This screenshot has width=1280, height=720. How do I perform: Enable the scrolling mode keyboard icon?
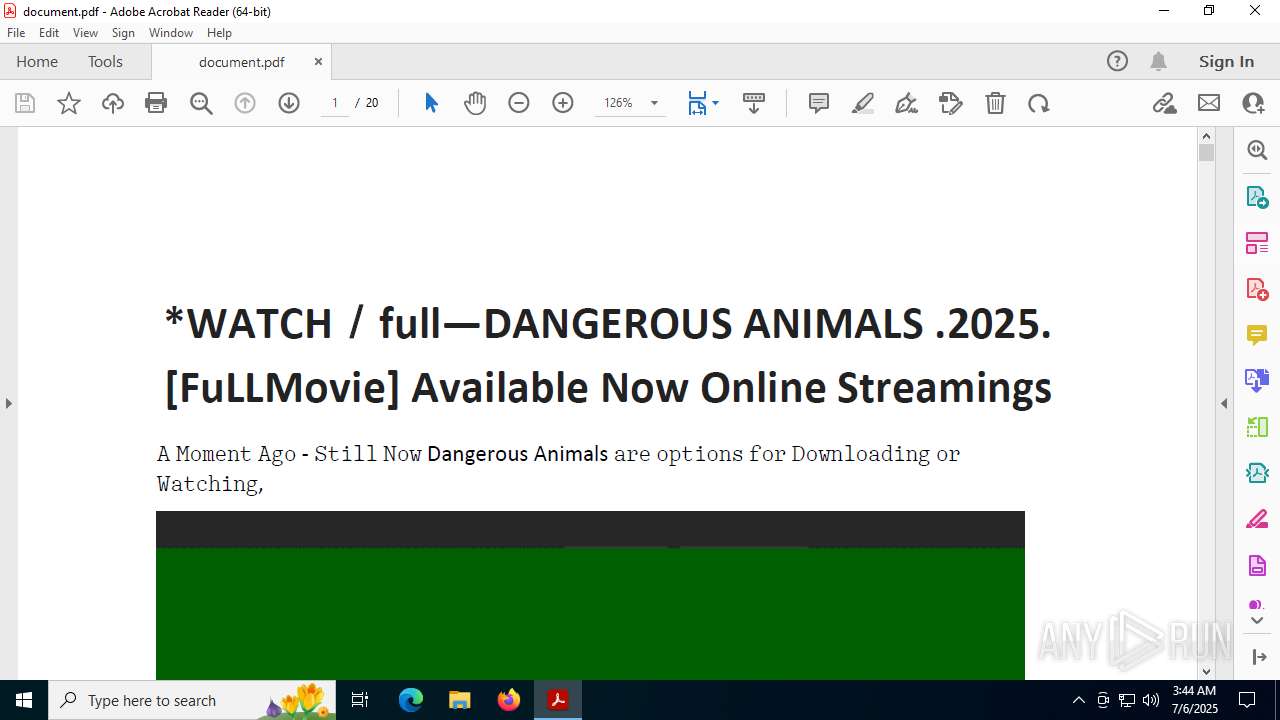754,103
